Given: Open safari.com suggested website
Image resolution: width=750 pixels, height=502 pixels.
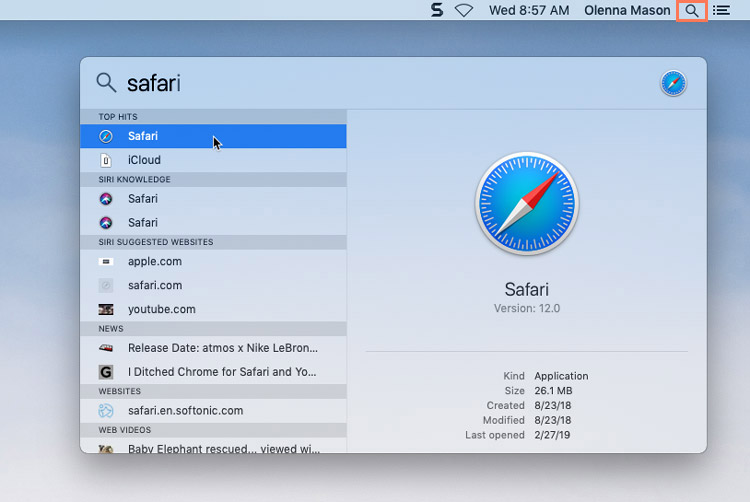Looking at the screenshot, I should [x=155, y=286].
